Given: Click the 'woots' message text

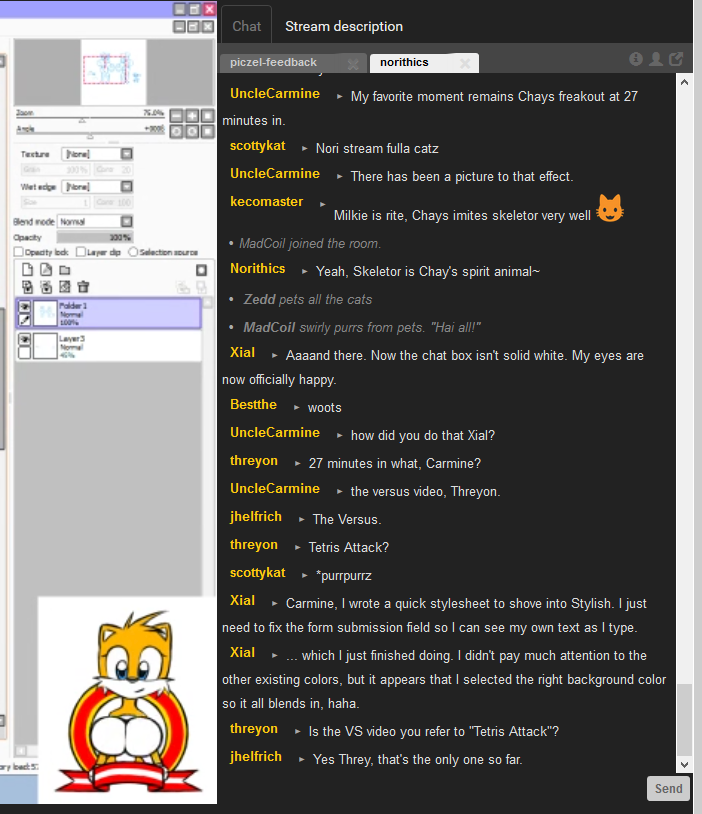Looking at the screenshot, I should click(325, 408).
